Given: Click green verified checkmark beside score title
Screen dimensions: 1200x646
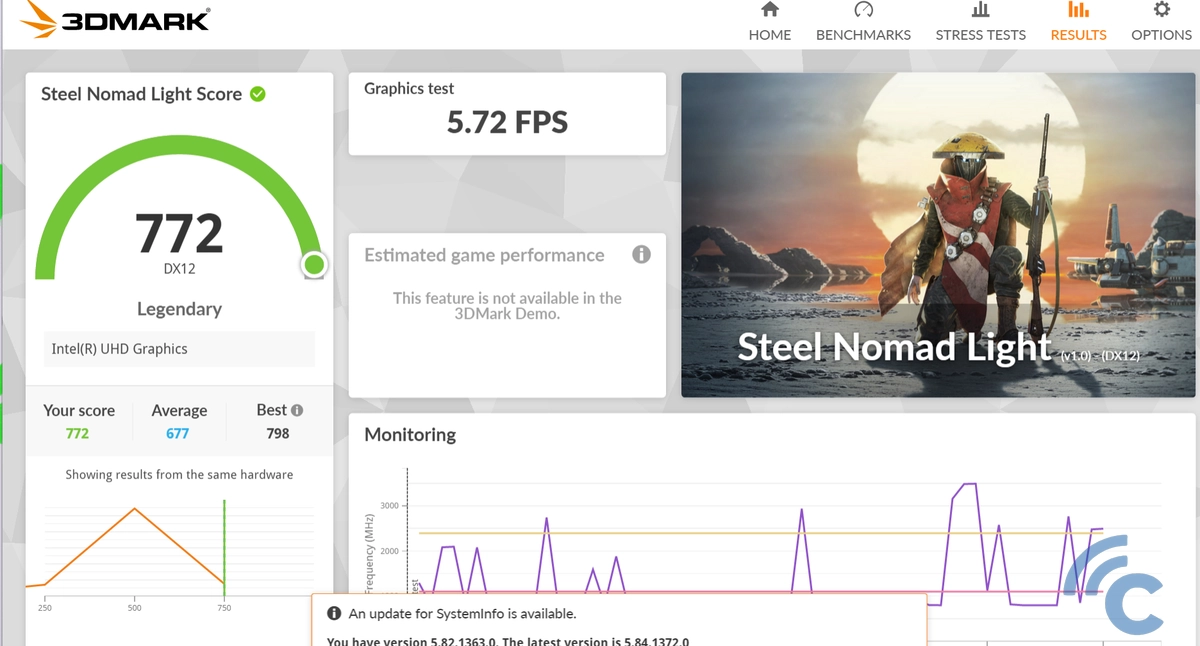Looking at the screenshot, I should [x=258, y=94].
